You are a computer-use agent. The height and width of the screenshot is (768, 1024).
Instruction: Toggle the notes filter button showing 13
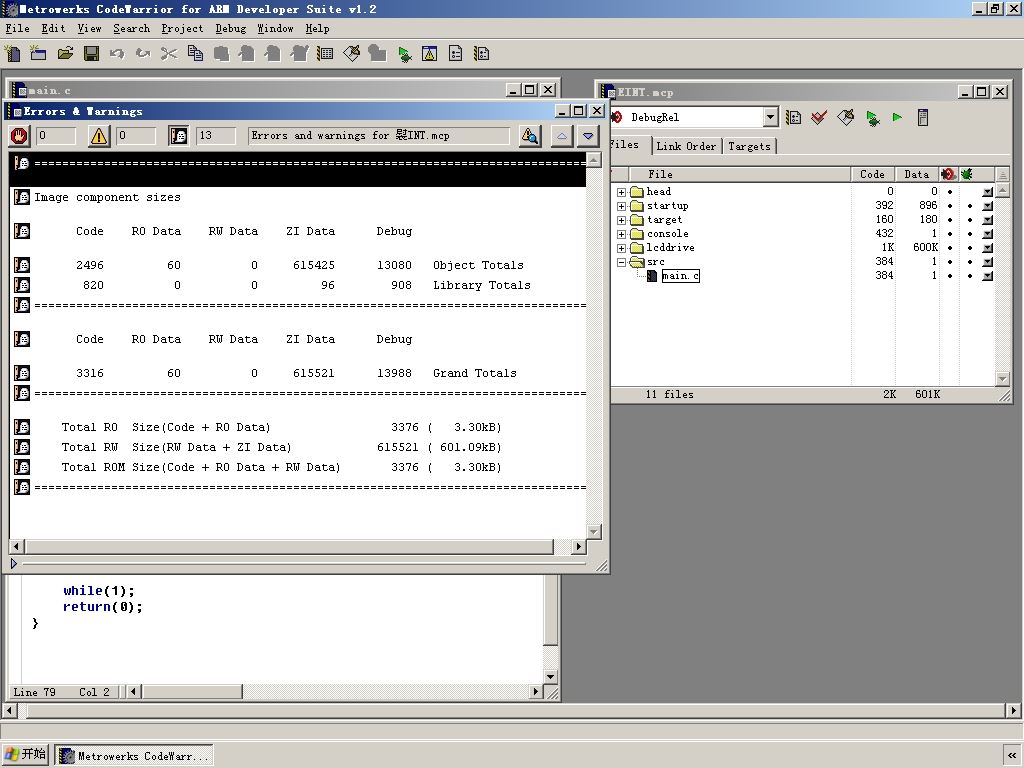[x=178, y=136]
